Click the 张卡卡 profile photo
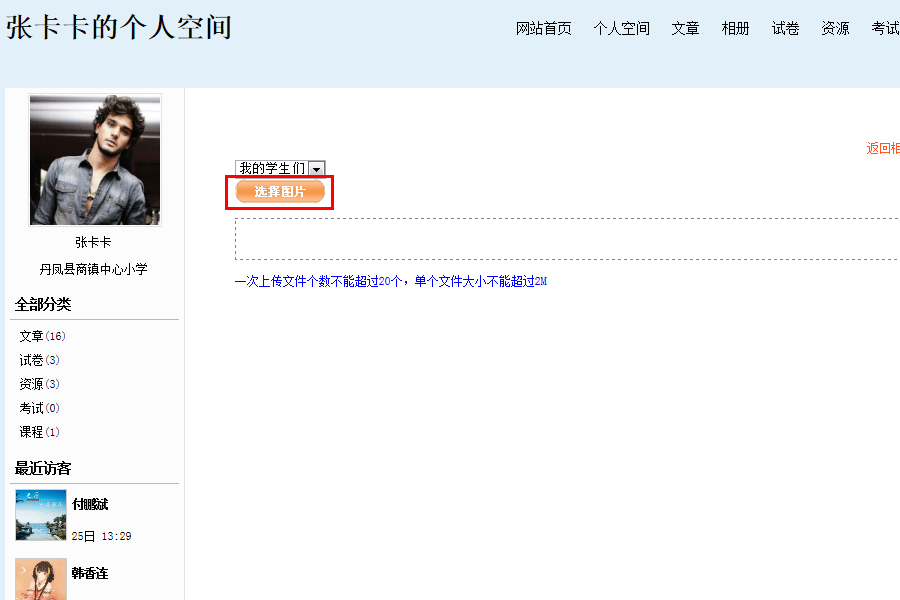900x600 pixels. pyautogui.click(x=95, y=160)
